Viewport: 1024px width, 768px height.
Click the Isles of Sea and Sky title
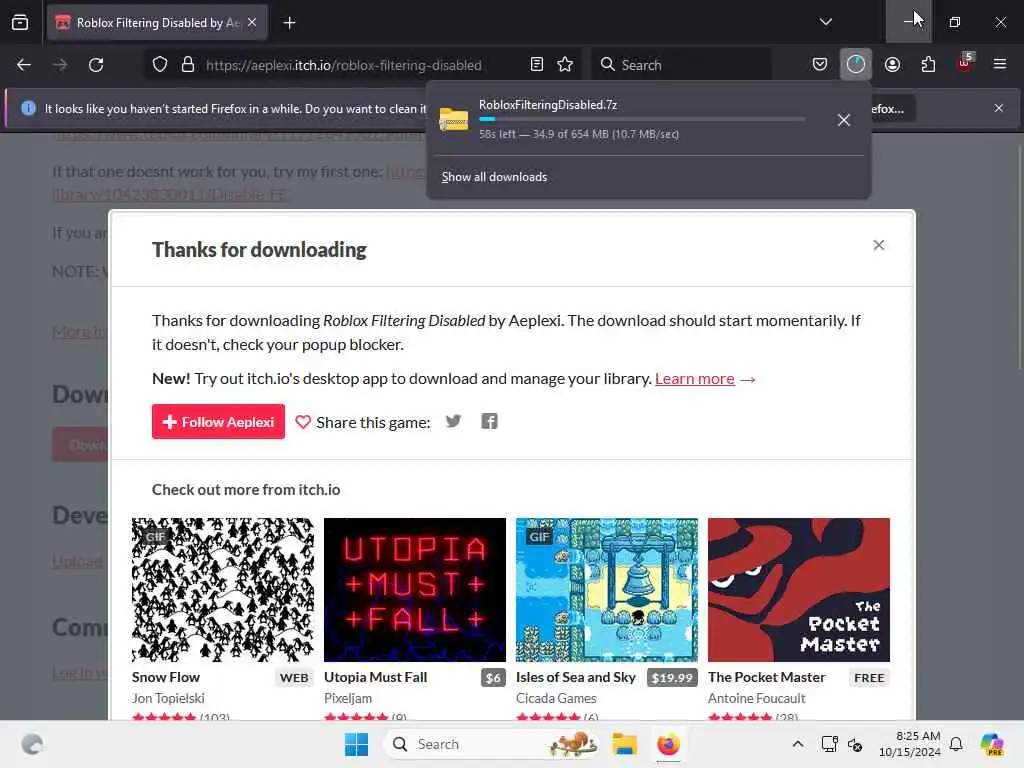click(x=575, y=677)
